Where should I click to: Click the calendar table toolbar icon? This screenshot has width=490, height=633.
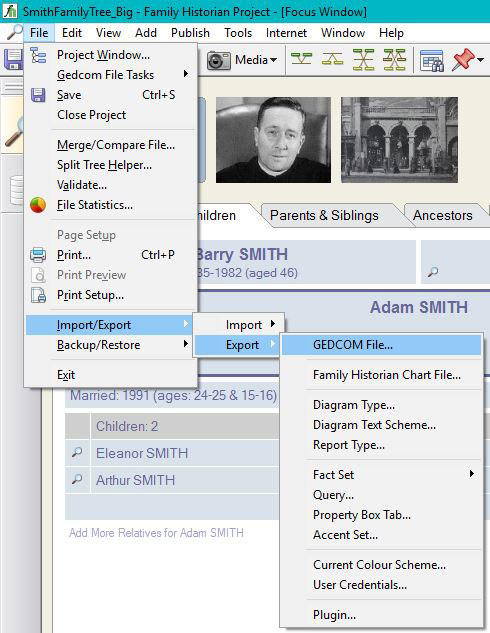point(431,61)
